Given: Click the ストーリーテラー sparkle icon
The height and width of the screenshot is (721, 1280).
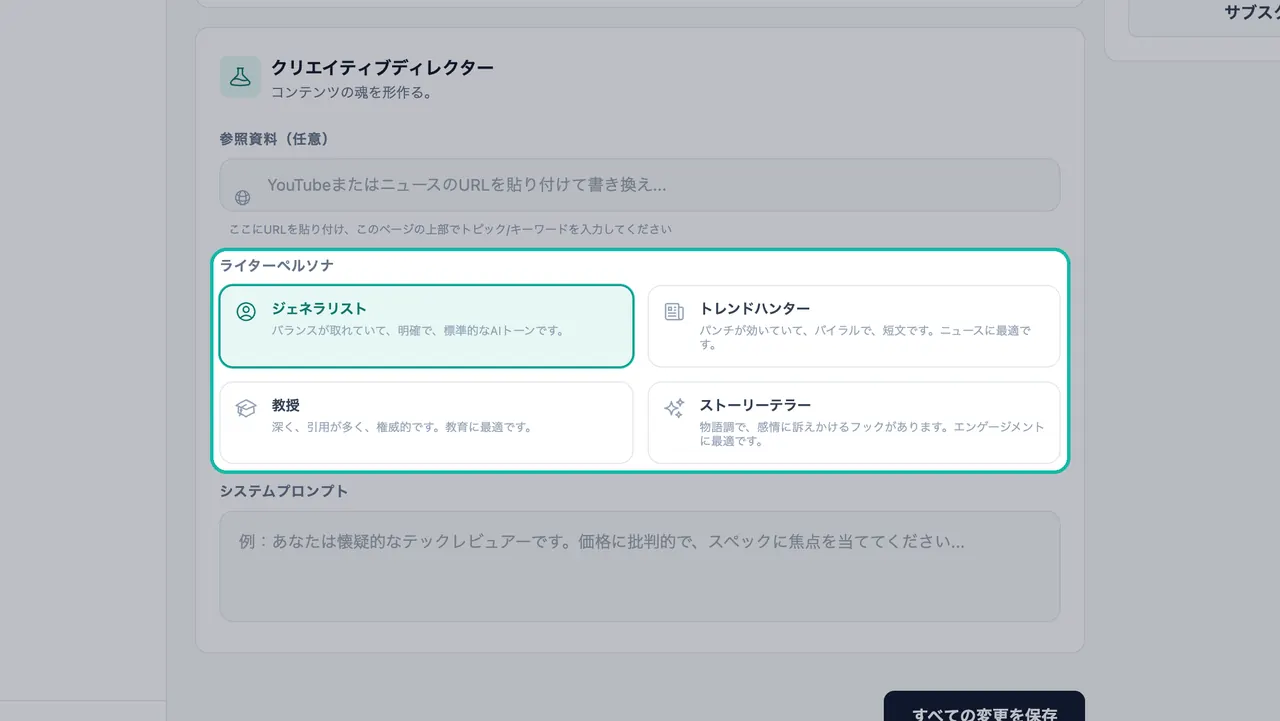Looking at the screenshot, I should 674,408.
